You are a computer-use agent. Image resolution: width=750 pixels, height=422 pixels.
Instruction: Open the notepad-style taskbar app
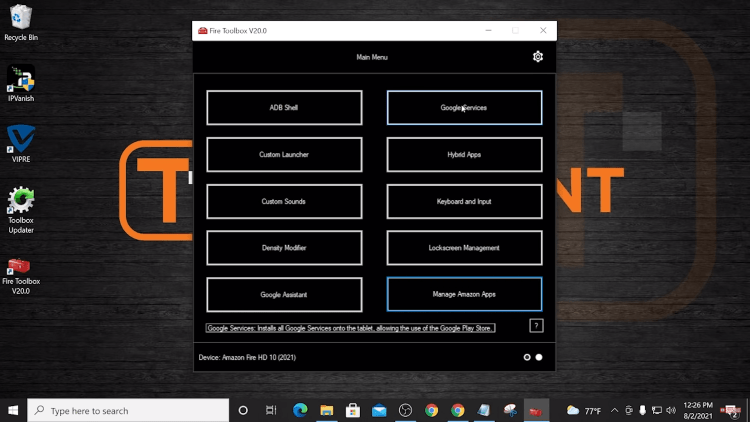tap(484, 411)
